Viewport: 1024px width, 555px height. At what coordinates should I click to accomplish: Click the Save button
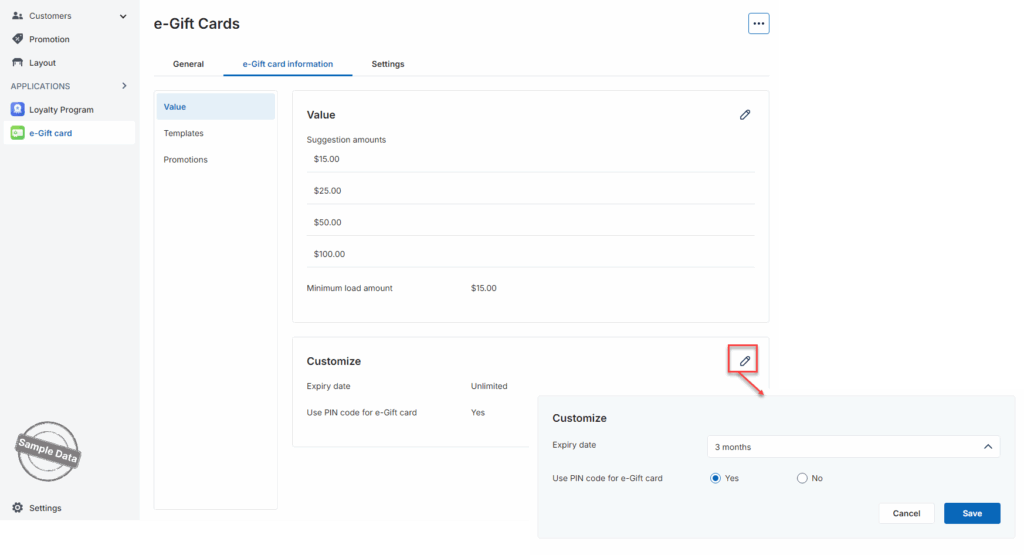coord(972,513)
